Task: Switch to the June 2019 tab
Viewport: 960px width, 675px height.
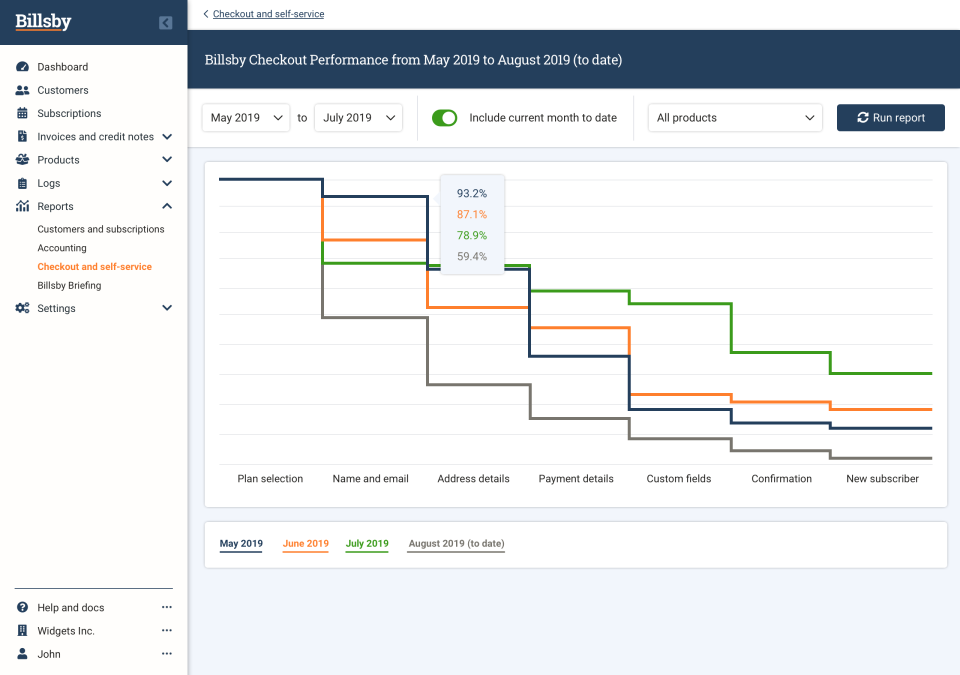Action: click(305, 543)
